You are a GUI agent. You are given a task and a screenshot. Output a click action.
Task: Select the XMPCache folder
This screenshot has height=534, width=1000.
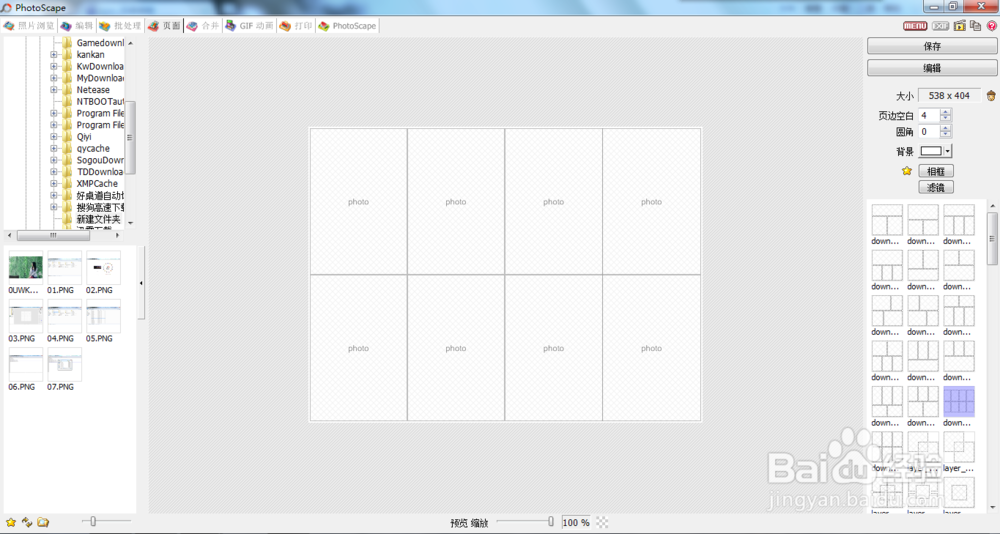[x=97, y=183]
